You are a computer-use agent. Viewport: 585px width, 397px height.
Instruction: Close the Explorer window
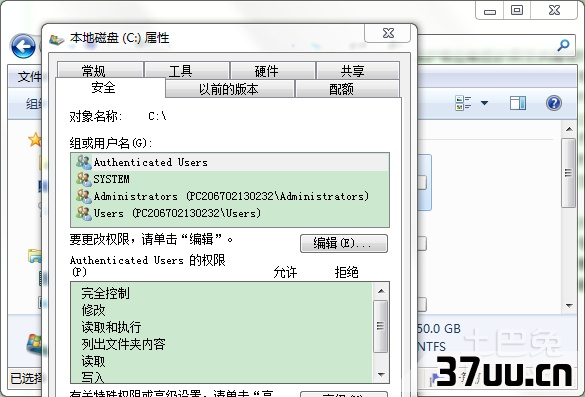554,10
